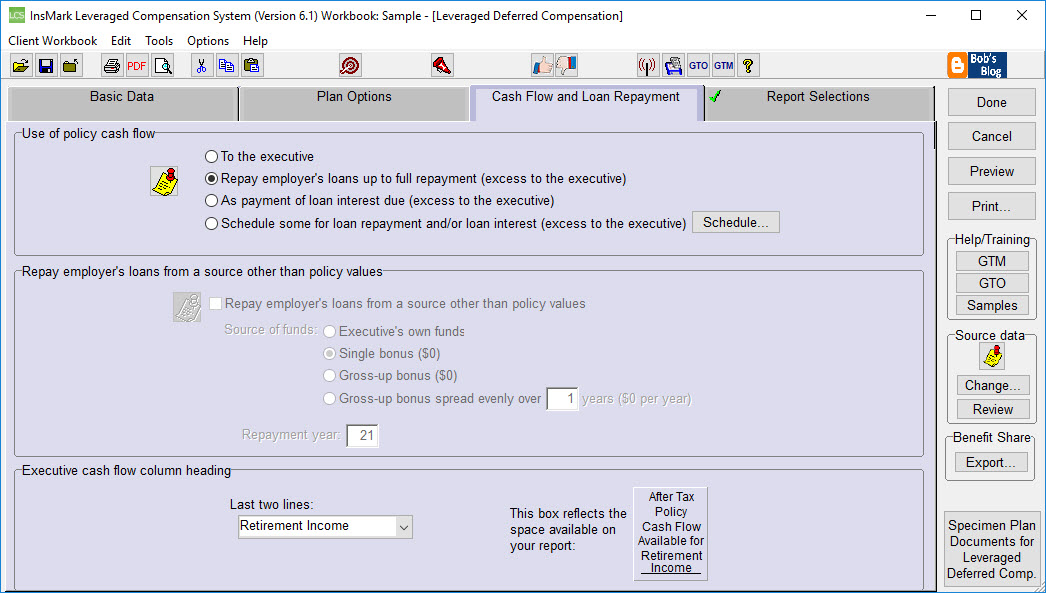Image resolution: width=1046 pixels, height=593 pixels.
Task: Open the Client Workbook menu
Action: tap(52, 40)
